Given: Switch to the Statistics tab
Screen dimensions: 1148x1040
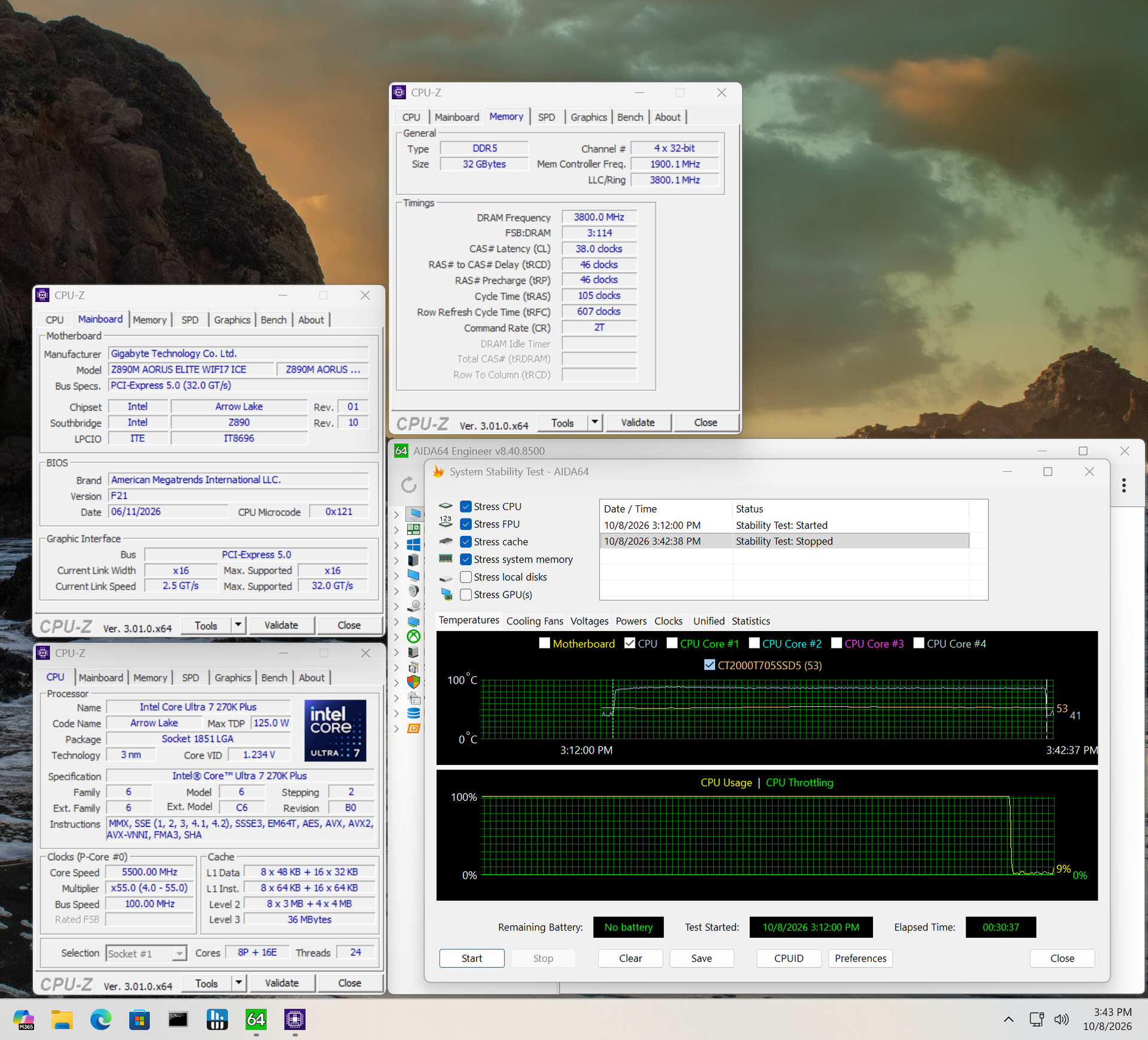Looking at the screenshot, I should (751, 621).
